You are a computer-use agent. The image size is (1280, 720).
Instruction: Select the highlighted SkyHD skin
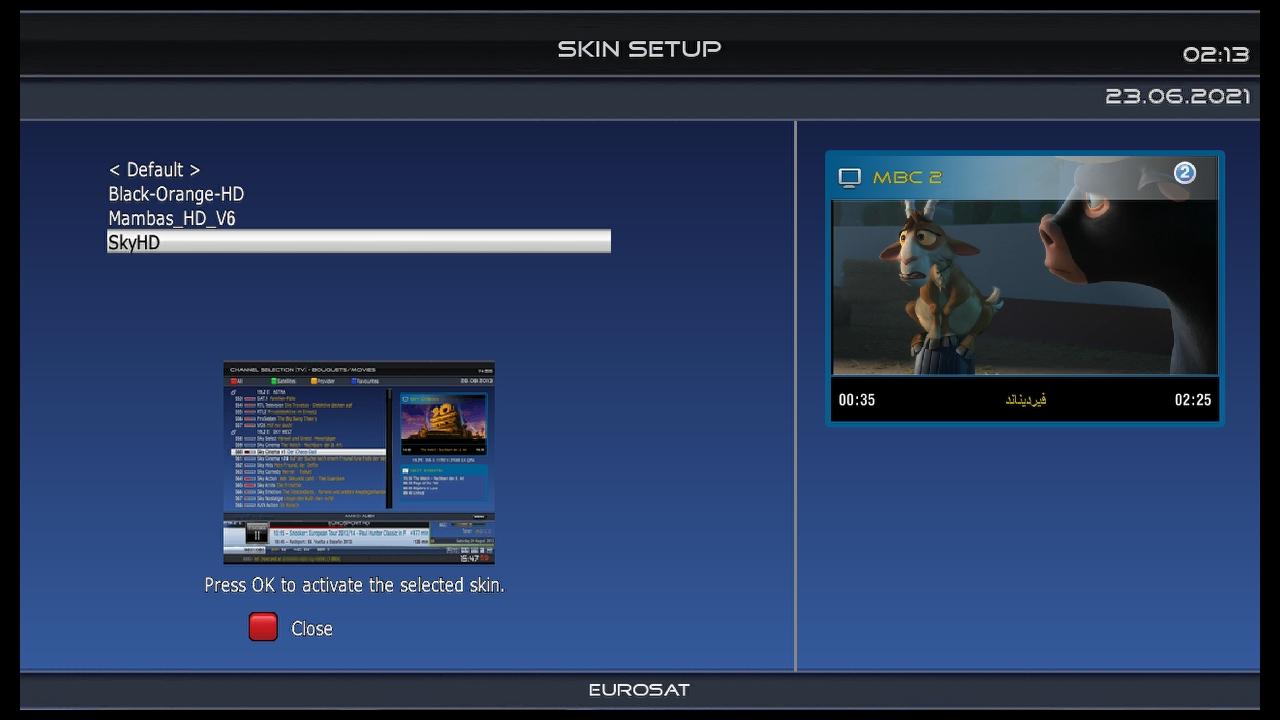[x=358, y=242]
